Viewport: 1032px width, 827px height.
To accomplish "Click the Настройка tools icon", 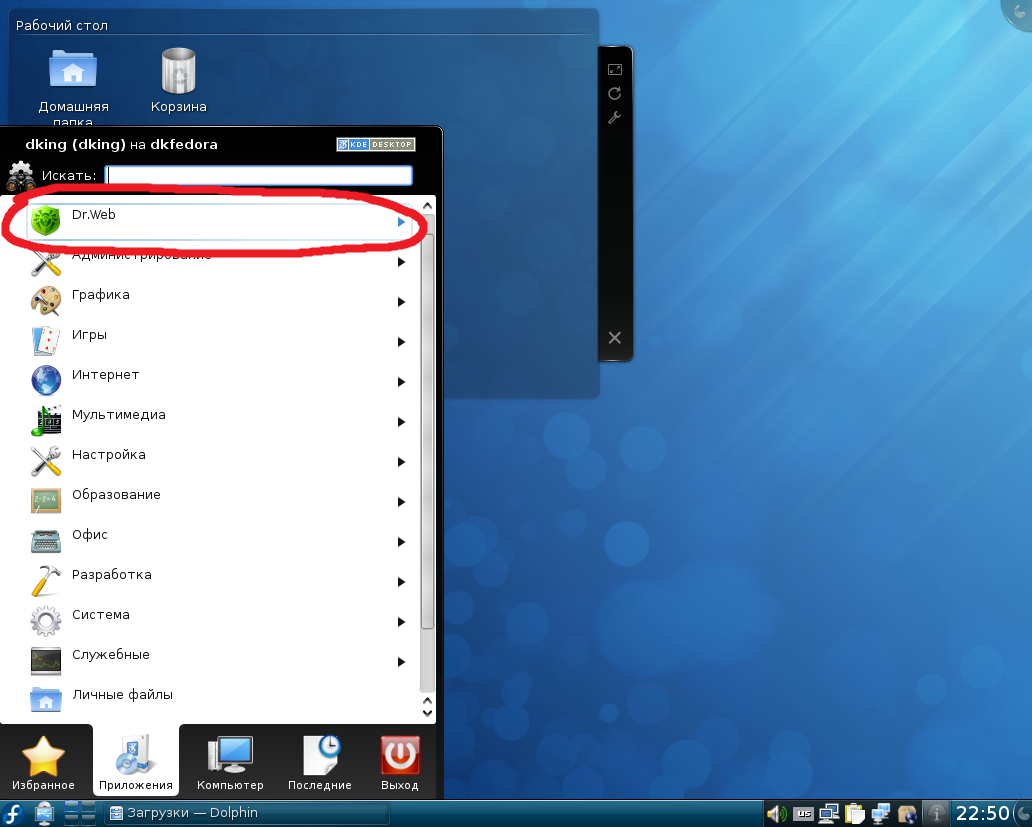I will (45, 461).
